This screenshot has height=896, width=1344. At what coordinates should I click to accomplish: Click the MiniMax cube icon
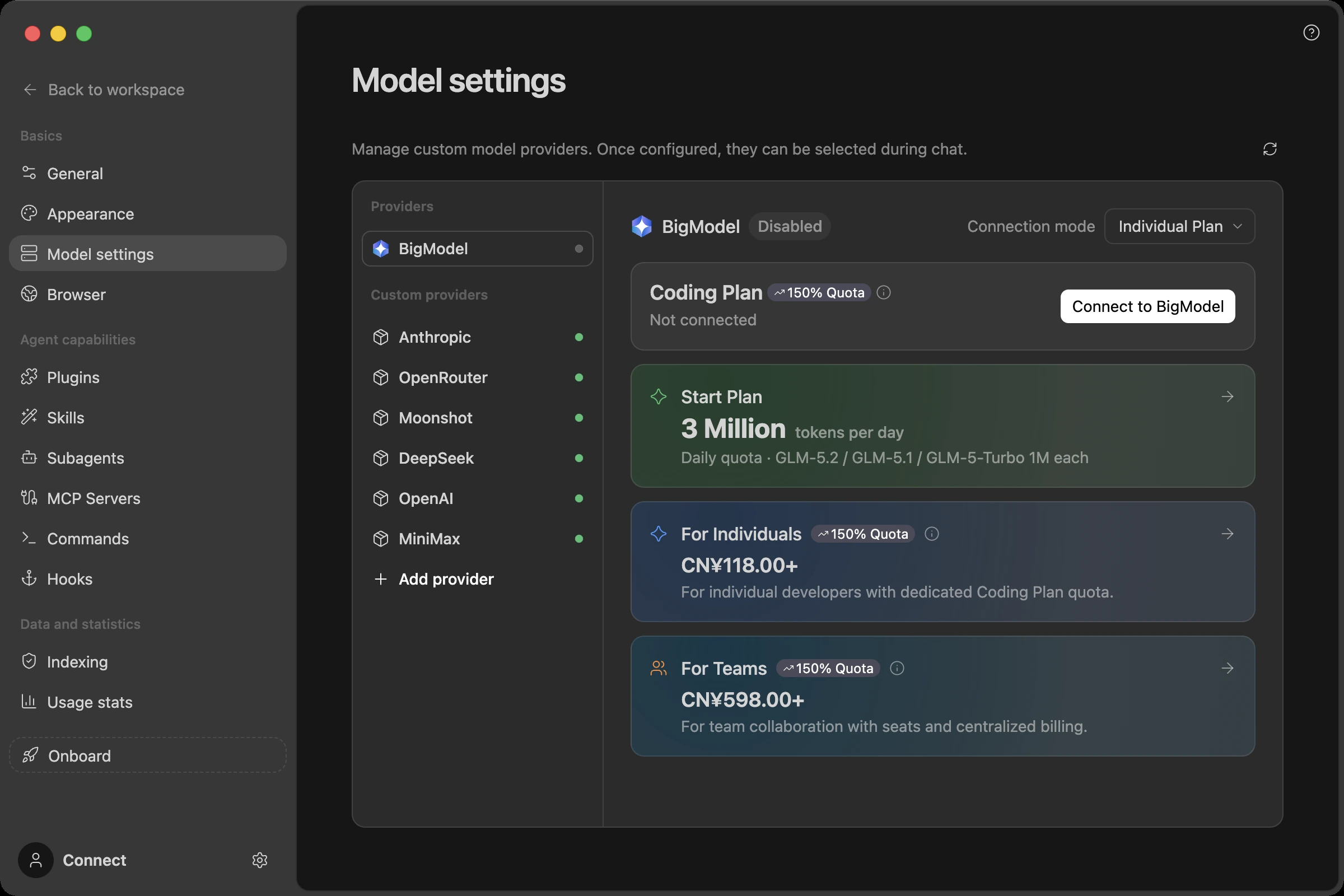click(381, 539)
